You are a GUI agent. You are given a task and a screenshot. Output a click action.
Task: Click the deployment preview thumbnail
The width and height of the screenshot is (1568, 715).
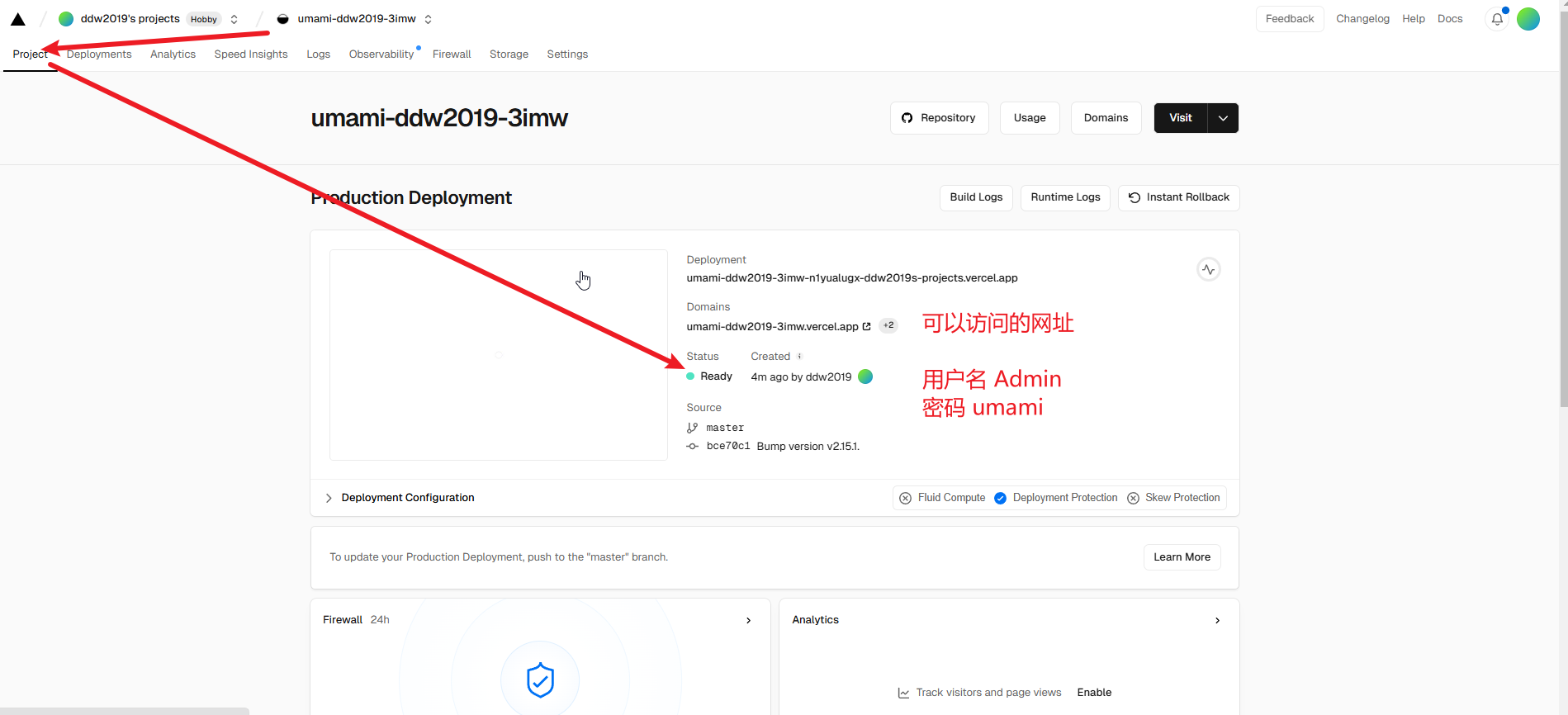tap(499, 355)
